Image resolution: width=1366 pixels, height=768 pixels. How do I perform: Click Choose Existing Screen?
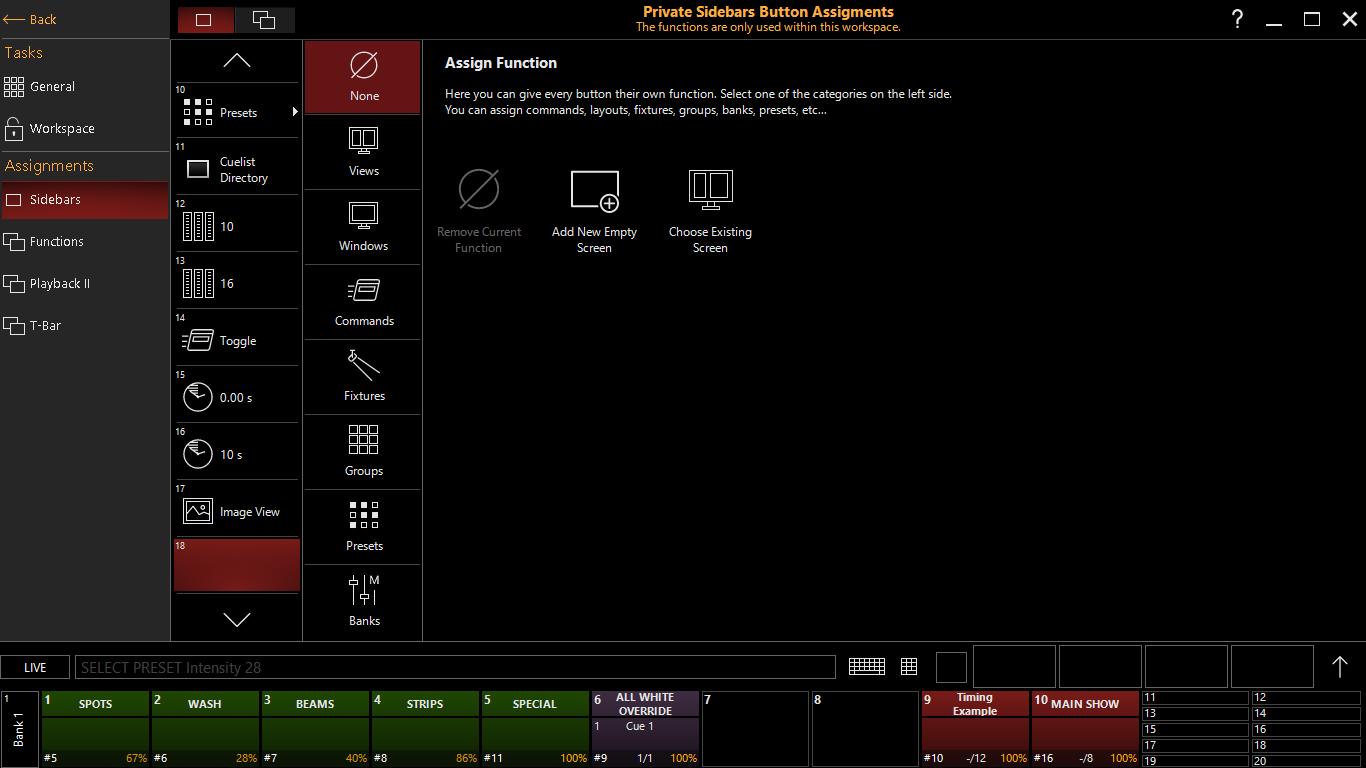pyautogui.click(x=710, y=211)
